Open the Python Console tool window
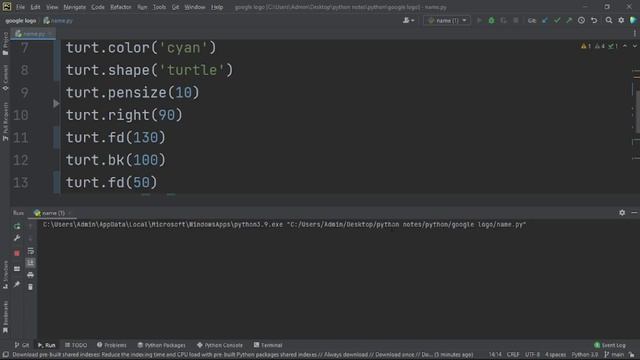 coord(220,345)
